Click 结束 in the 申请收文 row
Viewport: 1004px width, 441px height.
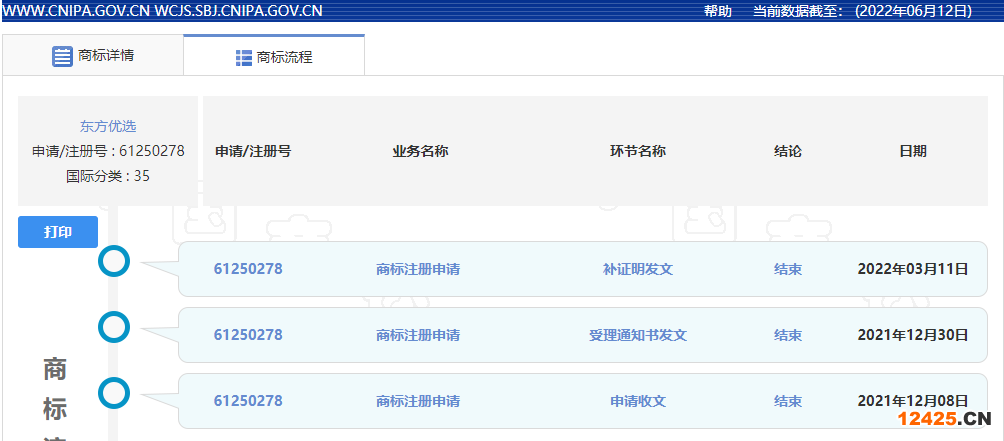pyautogui.click(x=788, y=401)
